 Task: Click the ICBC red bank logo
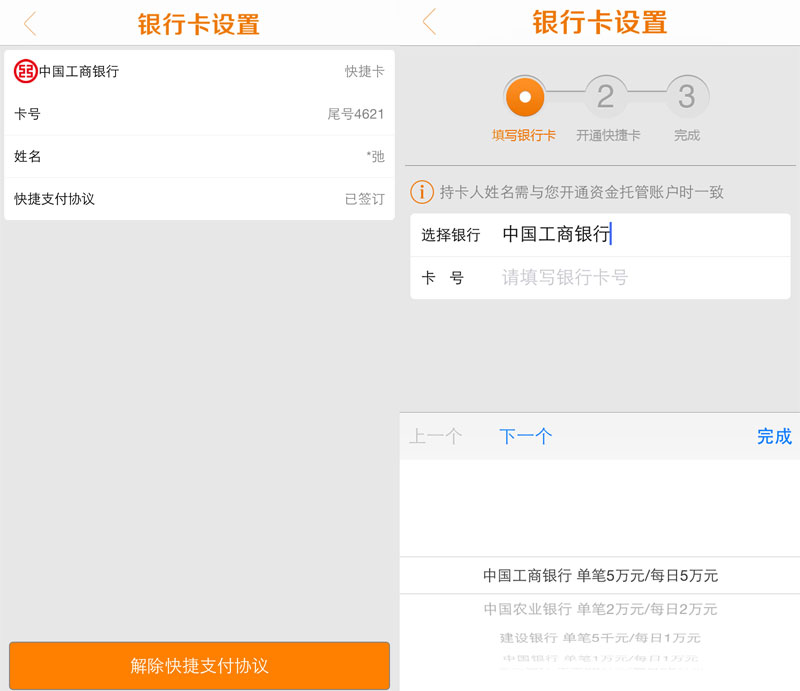point(26,71)
